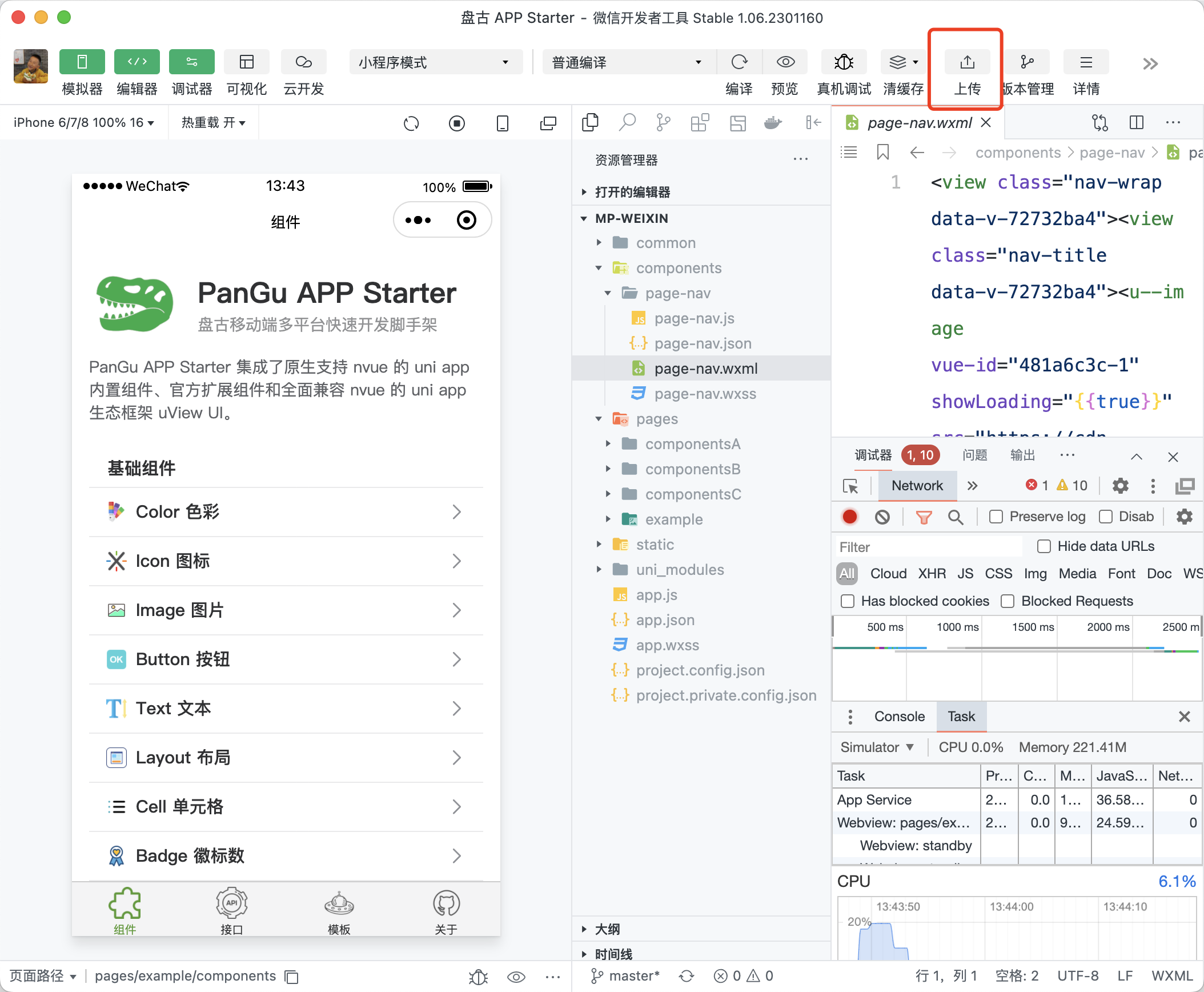Open the 小程序模式 mode dropdown
The height and width of the screenshot is (992, 1204).
pos(436,62)
